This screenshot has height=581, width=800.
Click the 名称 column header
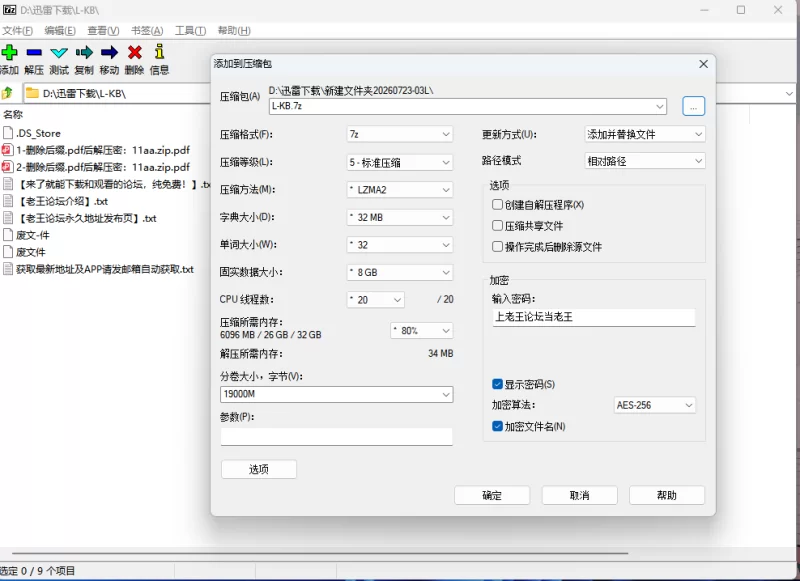coord(13,114)
